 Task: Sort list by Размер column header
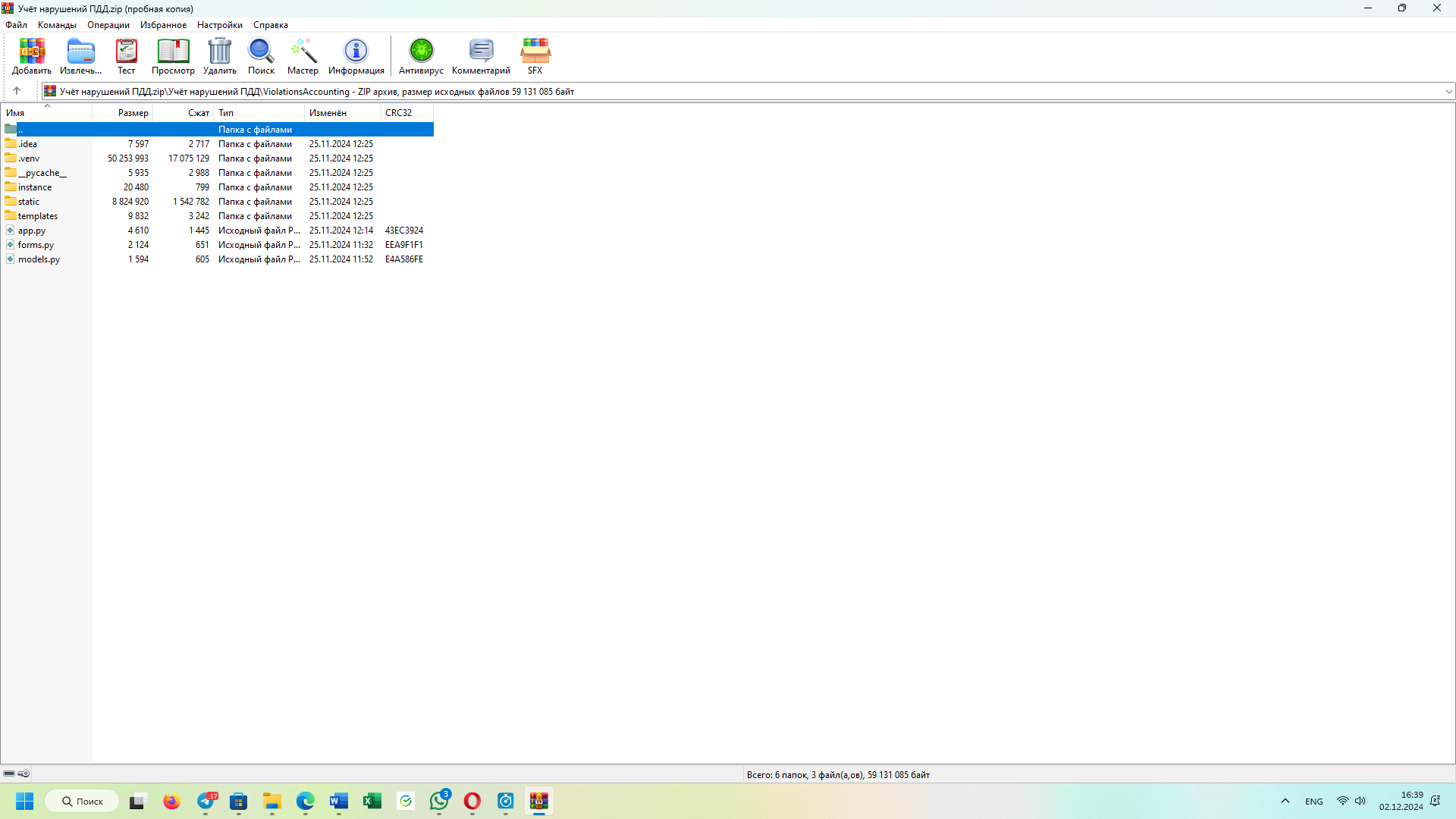coord(133,113)
